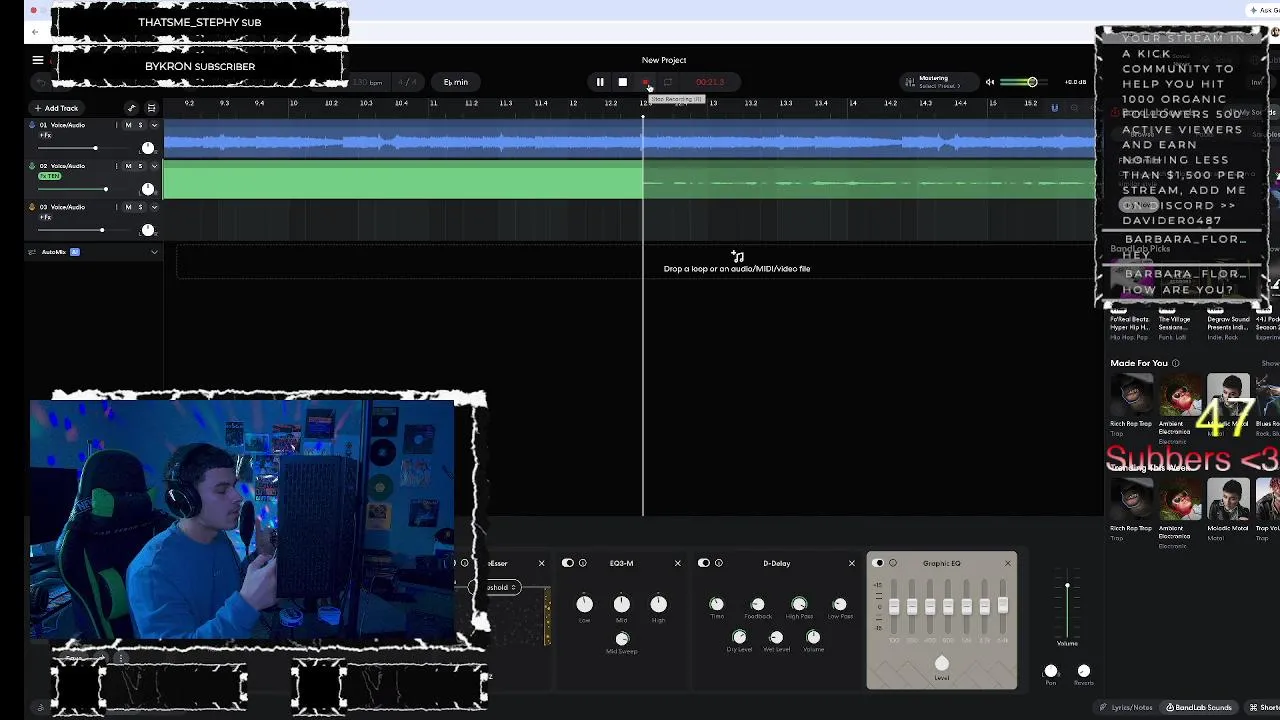The height and width of the screenshot is (720, 1280).
Task: Remove the EQ3-M effect
Action: pos(677,563)
